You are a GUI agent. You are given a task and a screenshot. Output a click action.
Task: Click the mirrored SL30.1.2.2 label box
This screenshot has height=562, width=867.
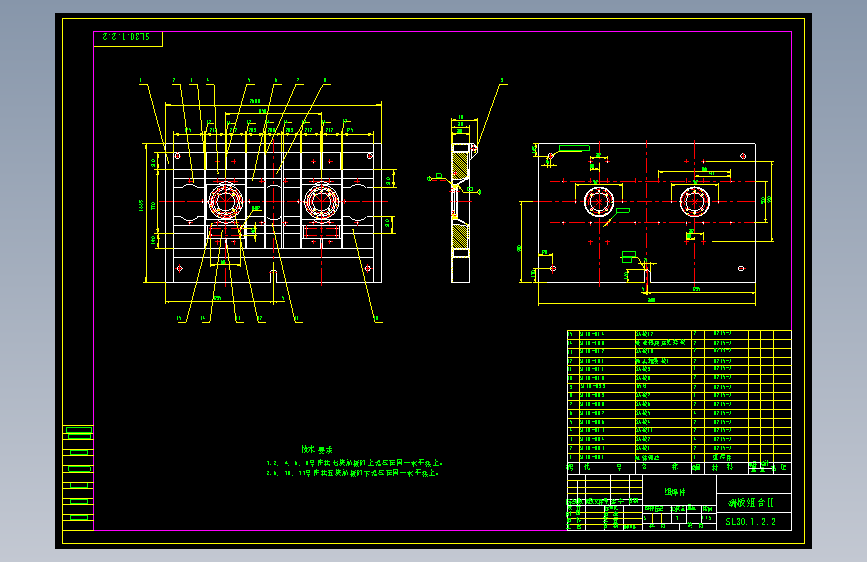(x=128, y=39)
